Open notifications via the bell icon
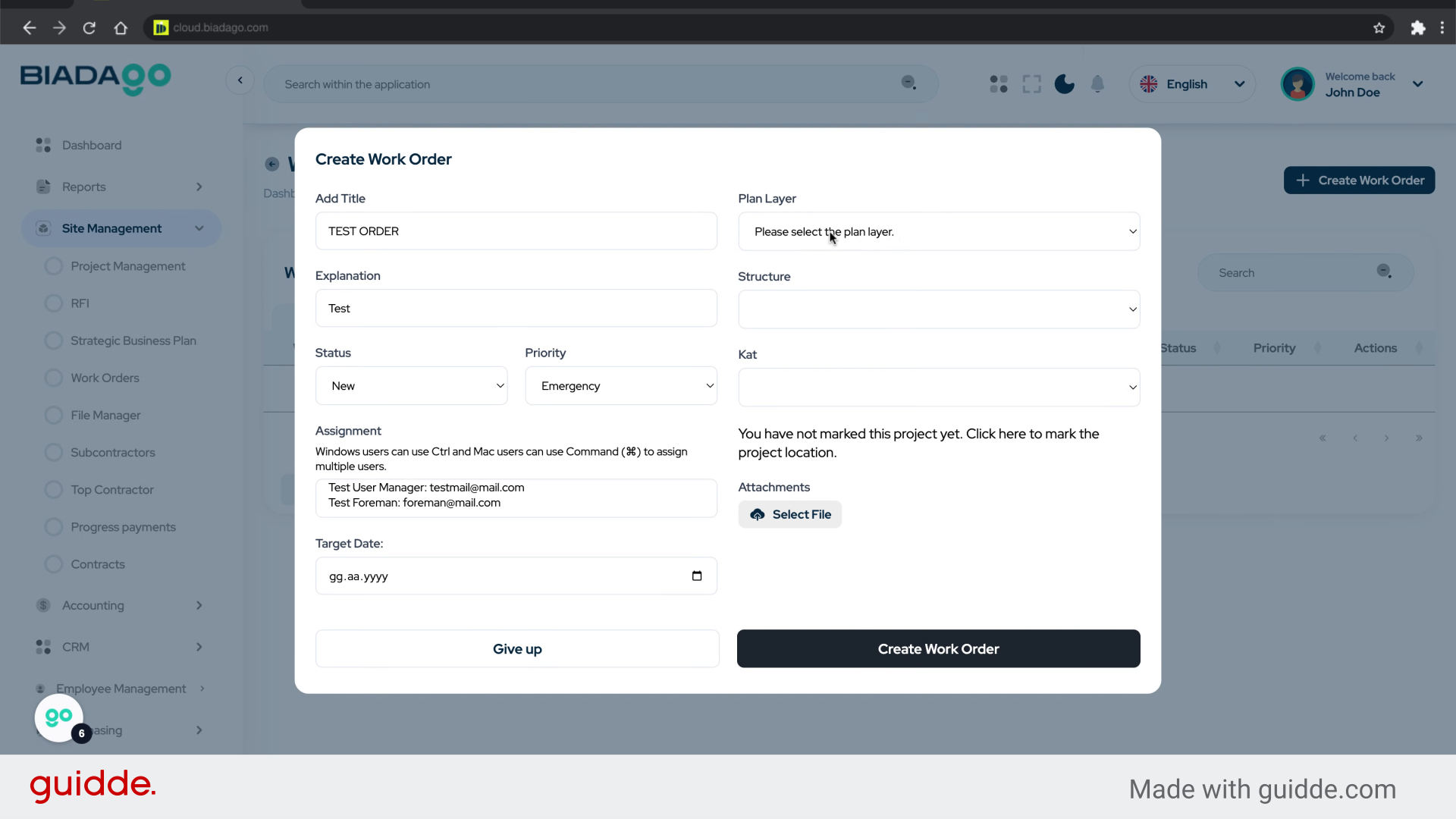The height and width of the screenshot is (819, 1456). (x=1097, y=83)
